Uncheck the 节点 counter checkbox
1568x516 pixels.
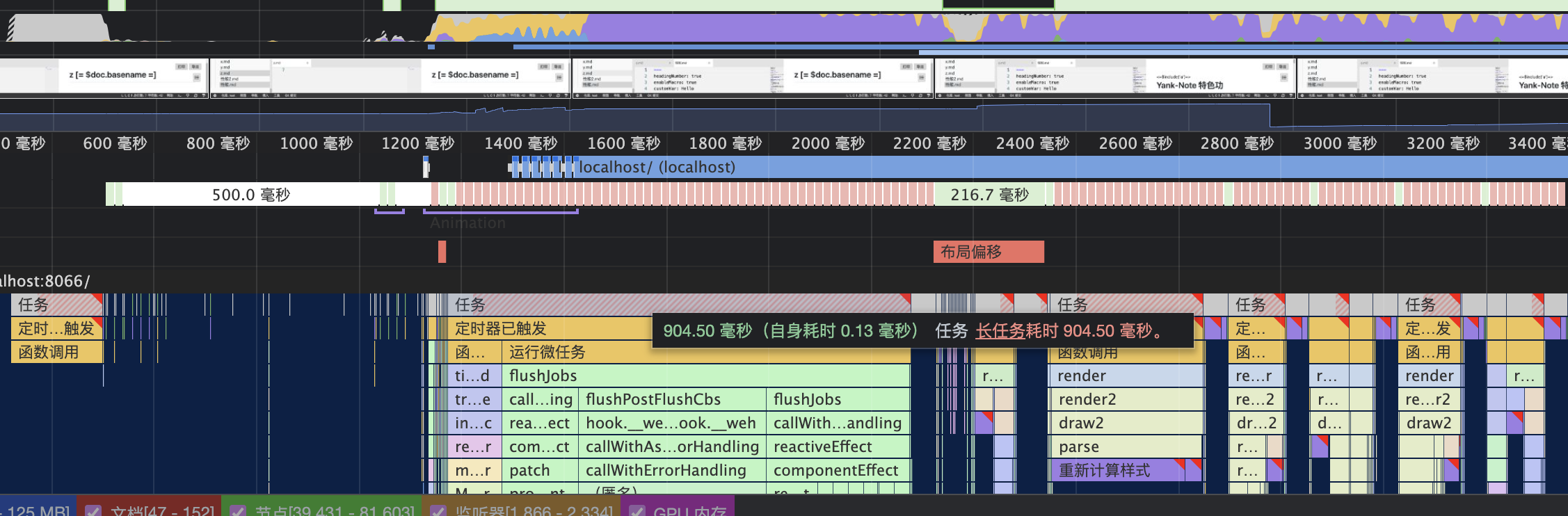click(x=237, y=511)
